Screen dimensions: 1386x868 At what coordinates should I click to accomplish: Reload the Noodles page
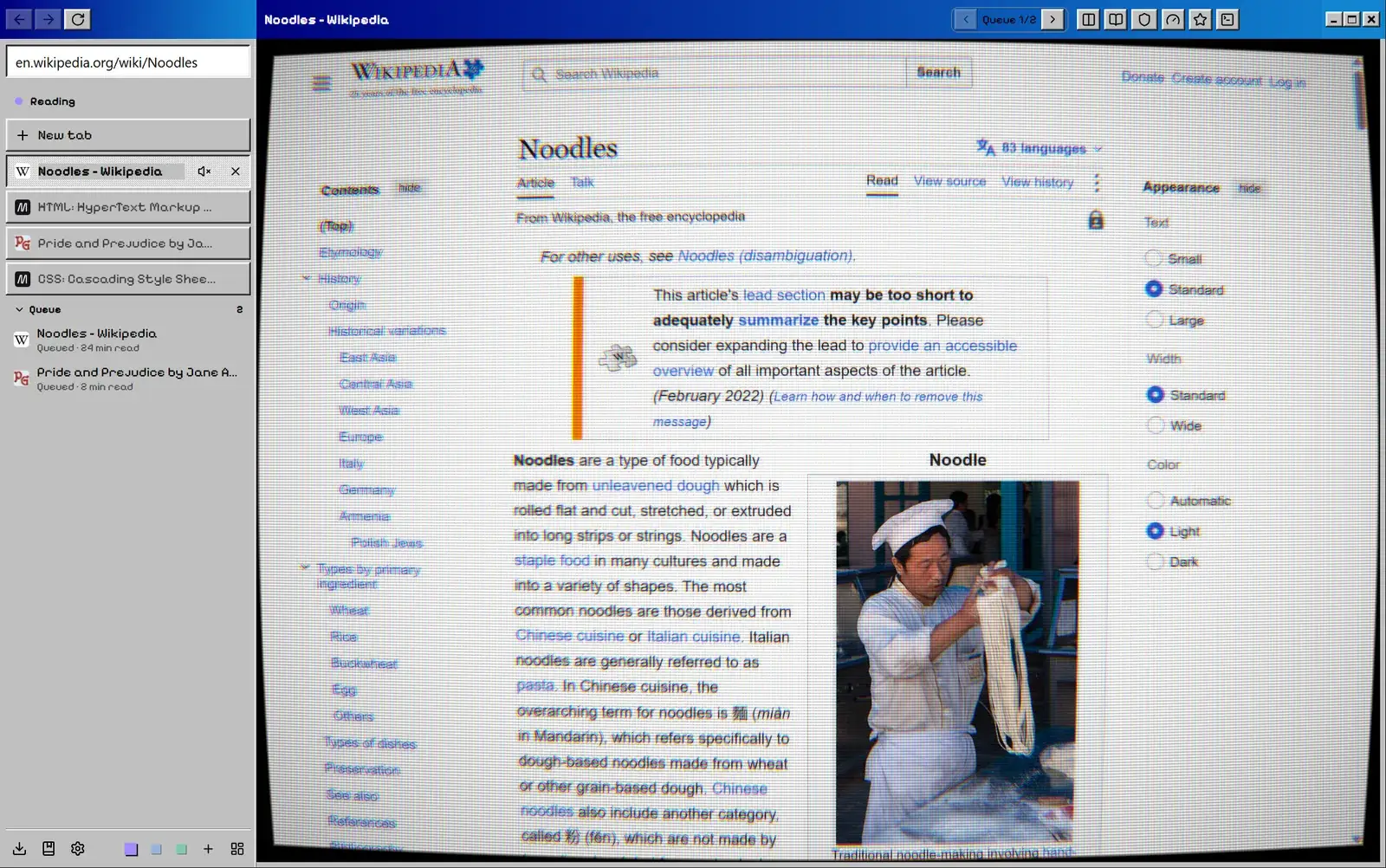tap(78, 19)
